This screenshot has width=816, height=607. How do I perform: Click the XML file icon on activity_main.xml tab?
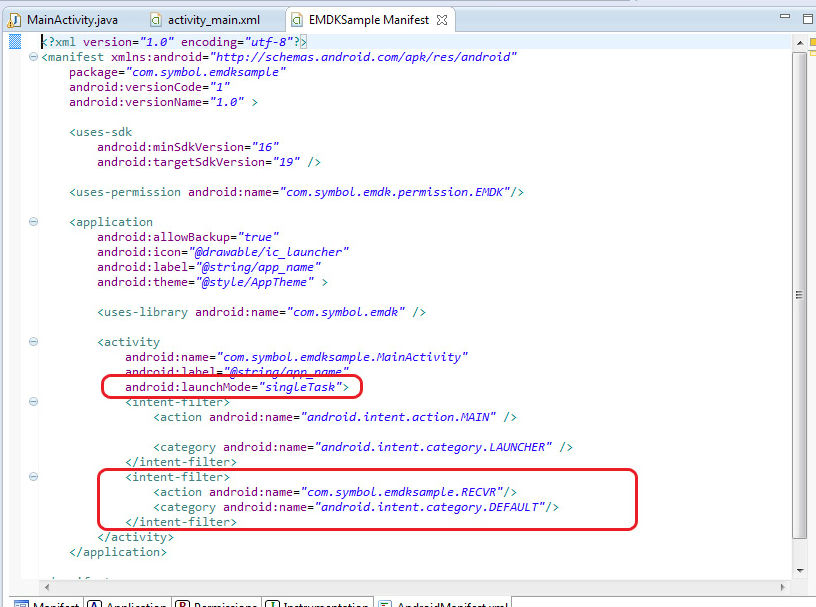click(x=156, y=20)
